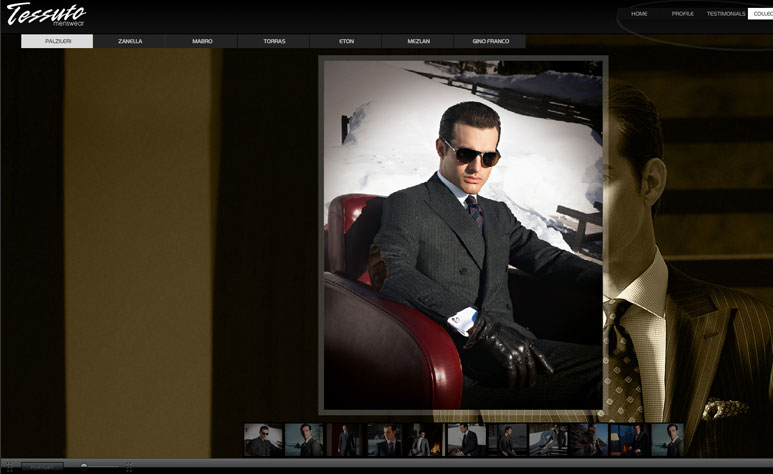Viewport: 773px width, 474px height.
Task: Visit the Testimonials page link
Action: [x=725, y=14]
